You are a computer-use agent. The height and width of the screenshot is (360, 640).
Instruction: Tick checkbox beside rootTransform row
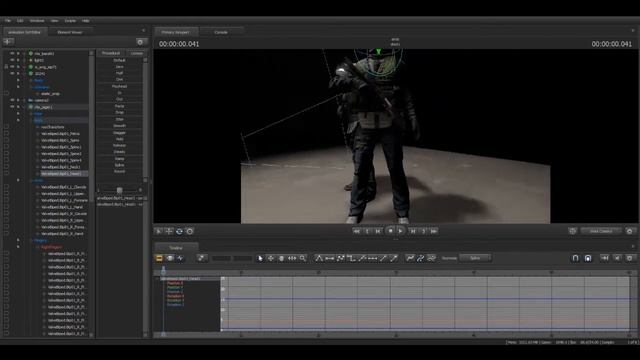[6, 127]
